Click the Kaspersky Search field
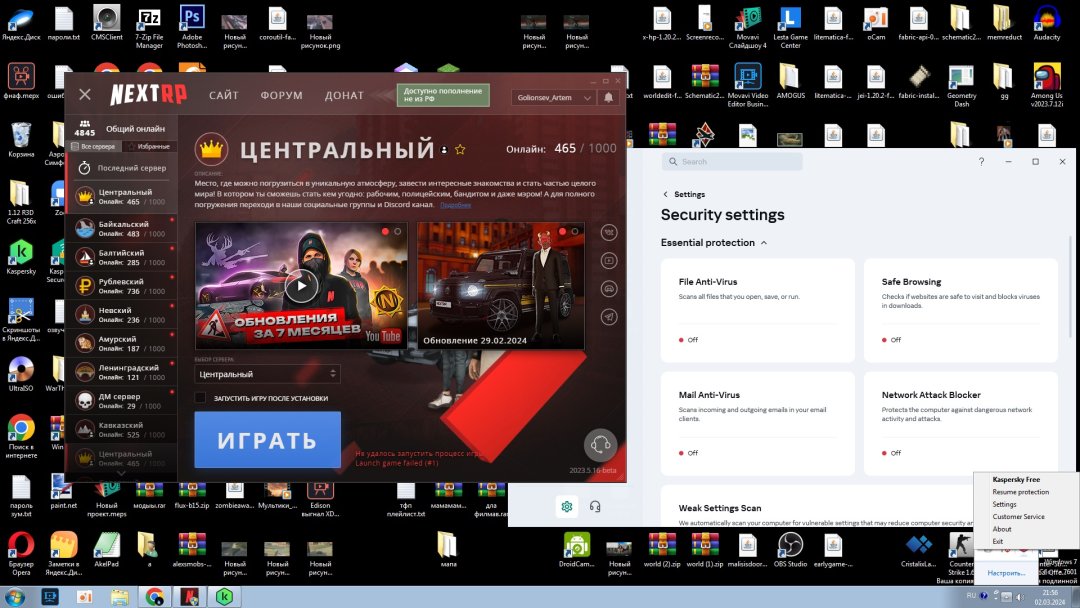 732,162
